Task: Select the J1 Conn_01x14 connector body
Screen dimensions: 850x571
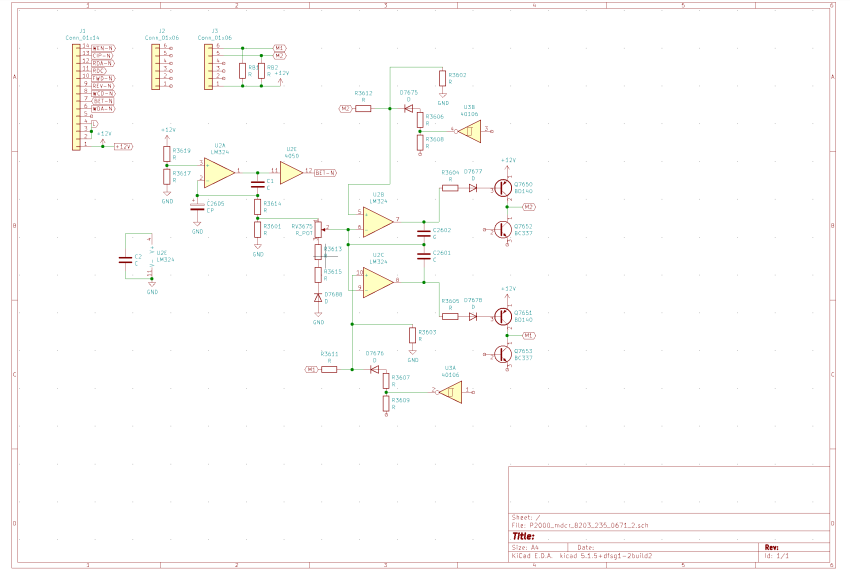Action: (x=76, y=97)
